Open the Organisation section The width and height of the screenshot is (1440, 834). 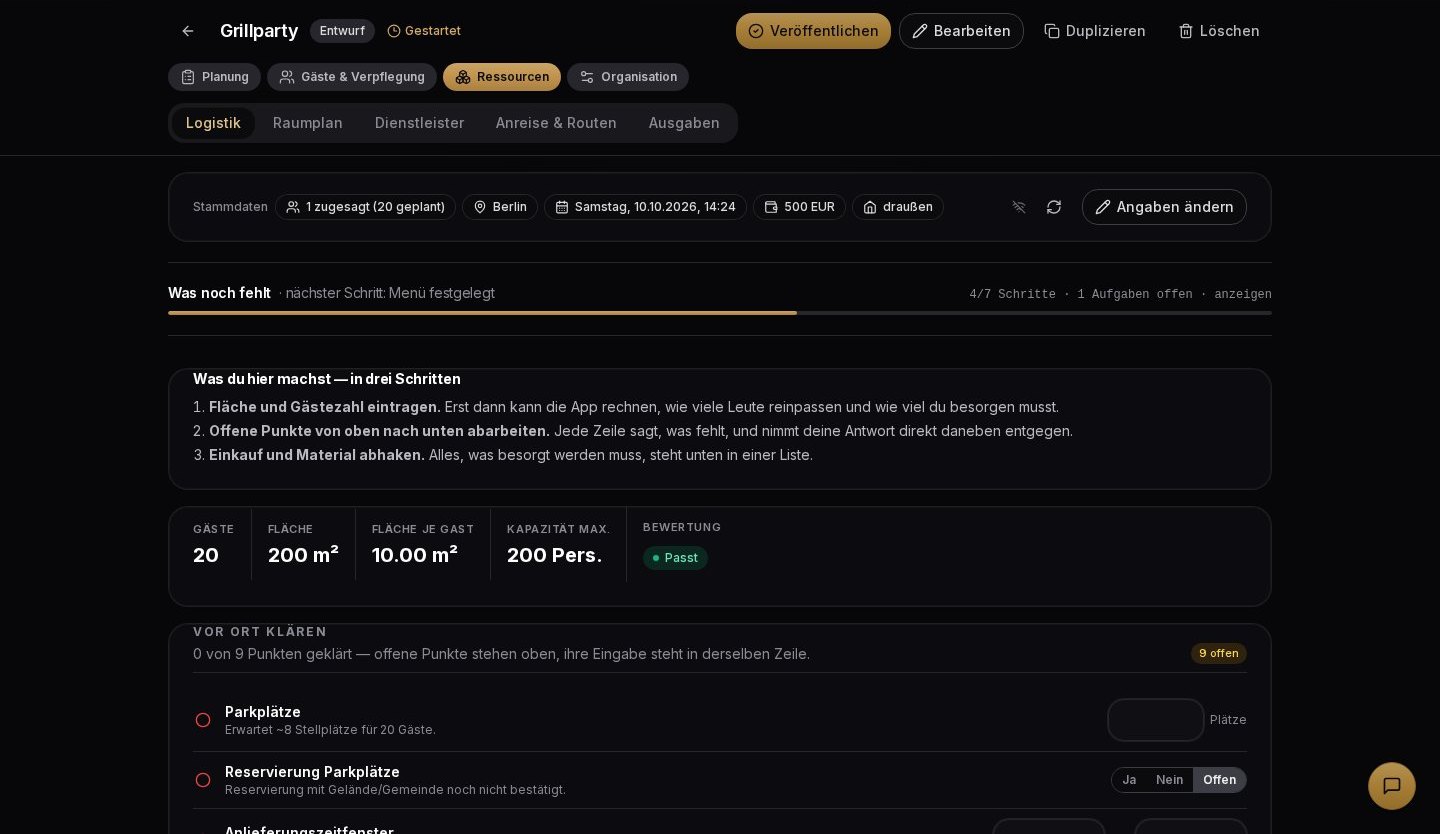coord(628,77)
